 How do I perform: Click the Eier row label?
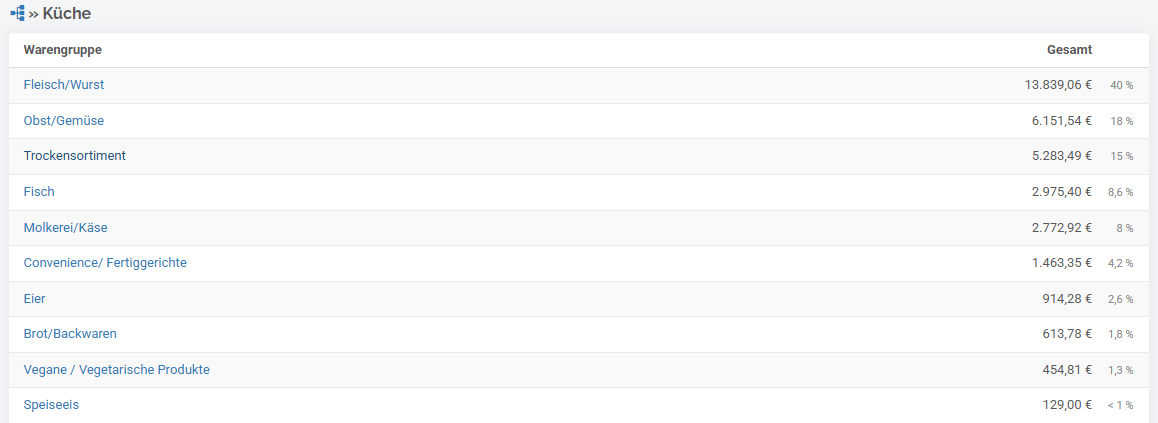35,299
